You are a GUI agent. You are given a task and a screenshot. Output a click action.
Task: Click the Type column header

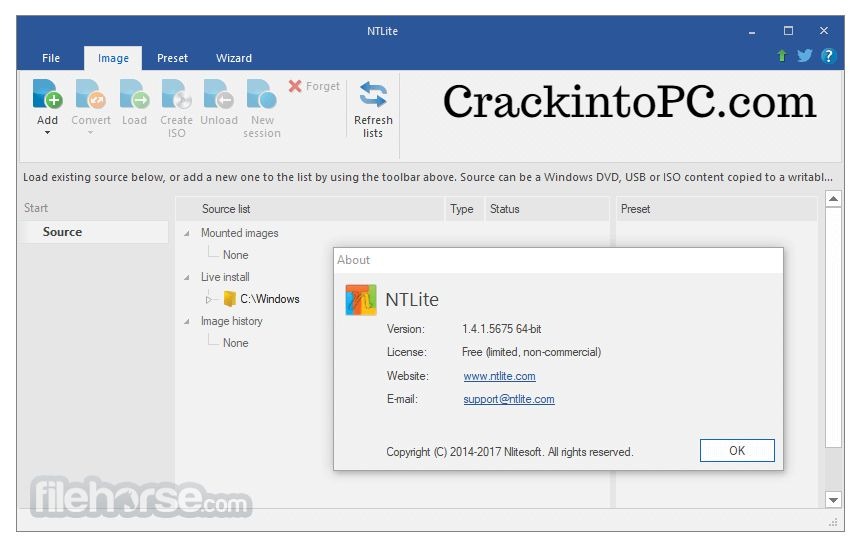point(464,209)
